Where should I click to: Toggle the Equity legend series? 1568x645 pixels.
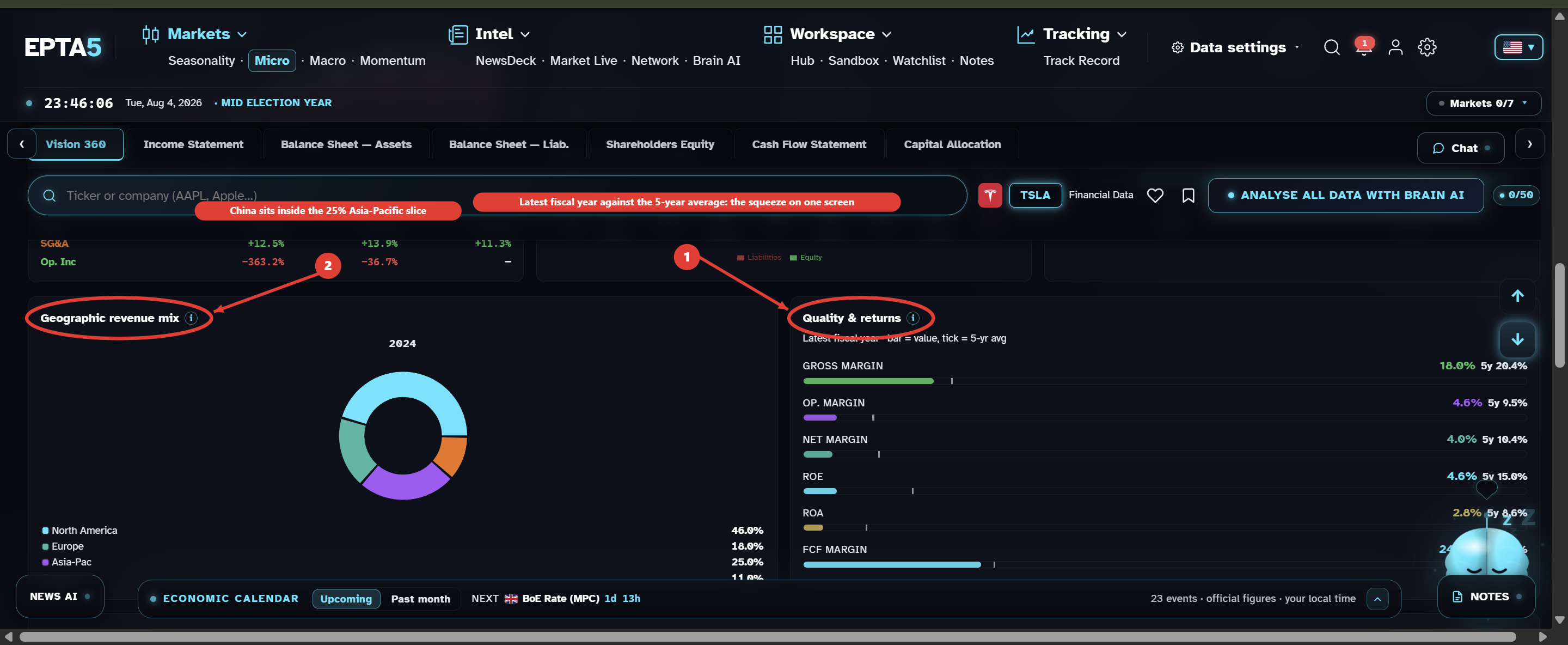tap(805, 258)
